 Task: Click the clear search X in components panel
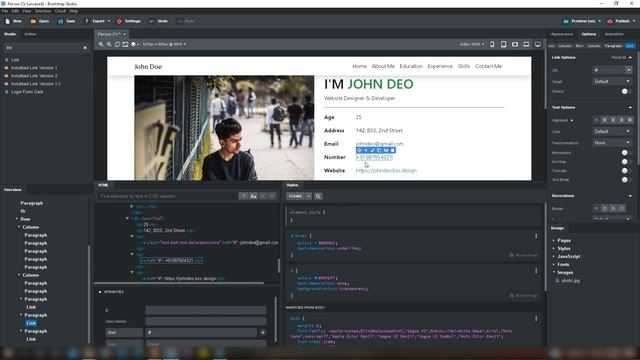tap(85, 48)
